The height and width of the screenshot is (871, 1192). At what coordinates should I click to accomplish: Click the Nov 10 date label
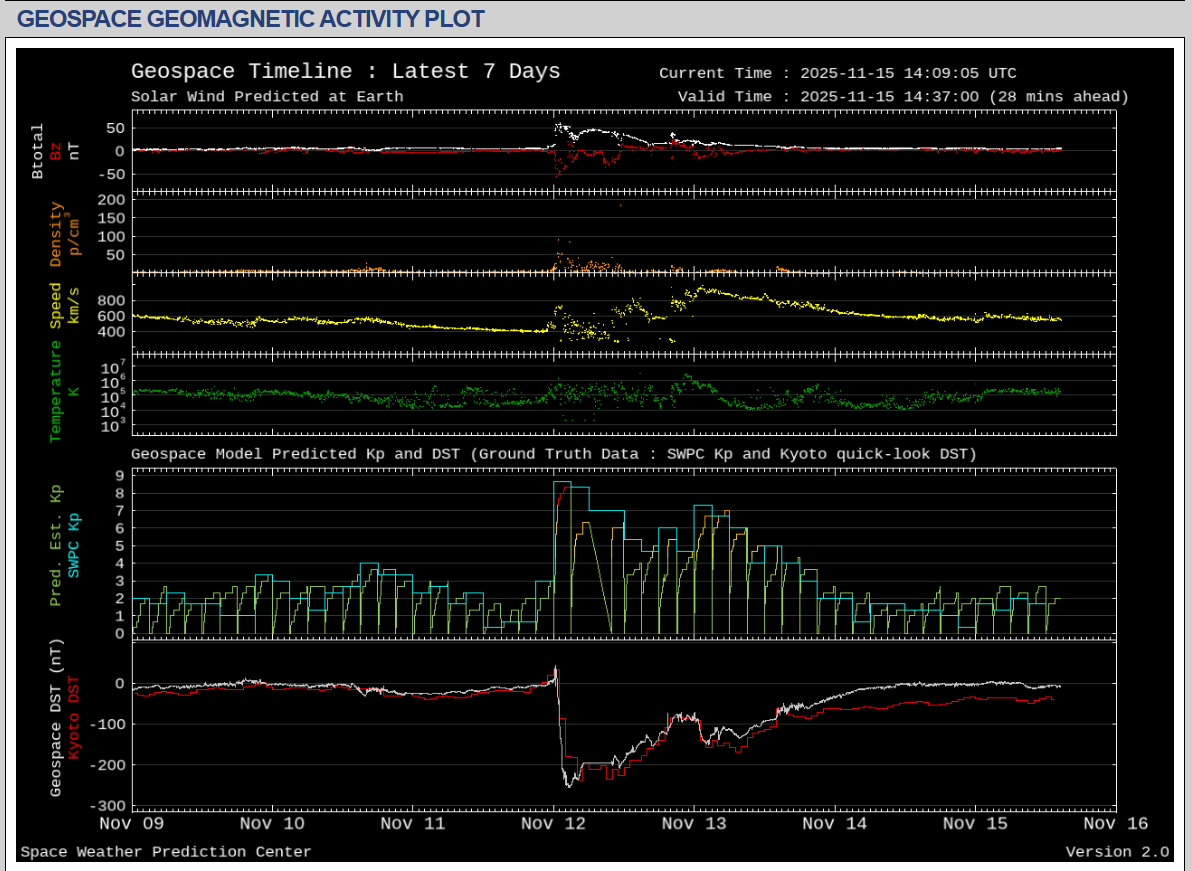pyautogui.click(x=273, y=824)
